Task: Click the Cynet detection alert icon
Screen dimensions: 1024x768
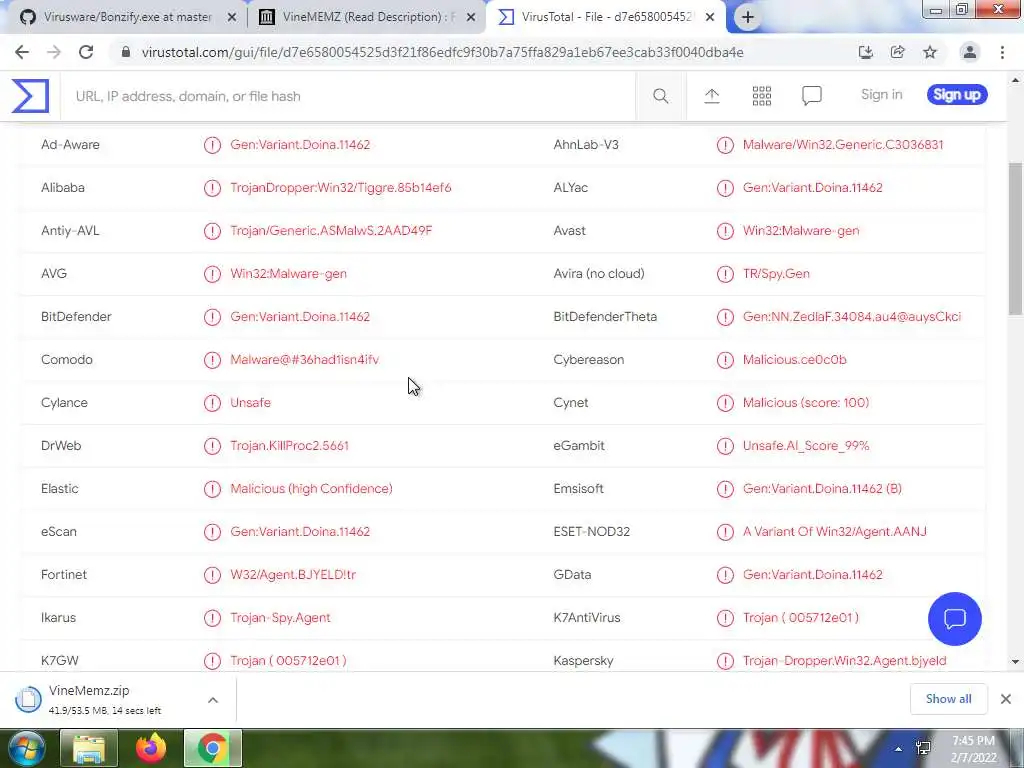Action: 725,403
